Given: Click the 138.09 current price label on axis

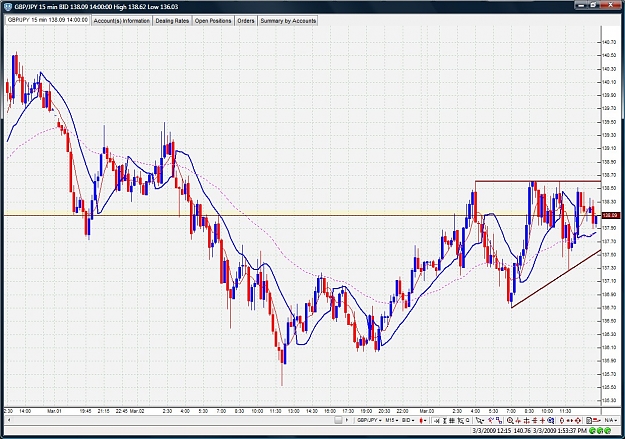Looking at the screenshot, I should 611,215.
